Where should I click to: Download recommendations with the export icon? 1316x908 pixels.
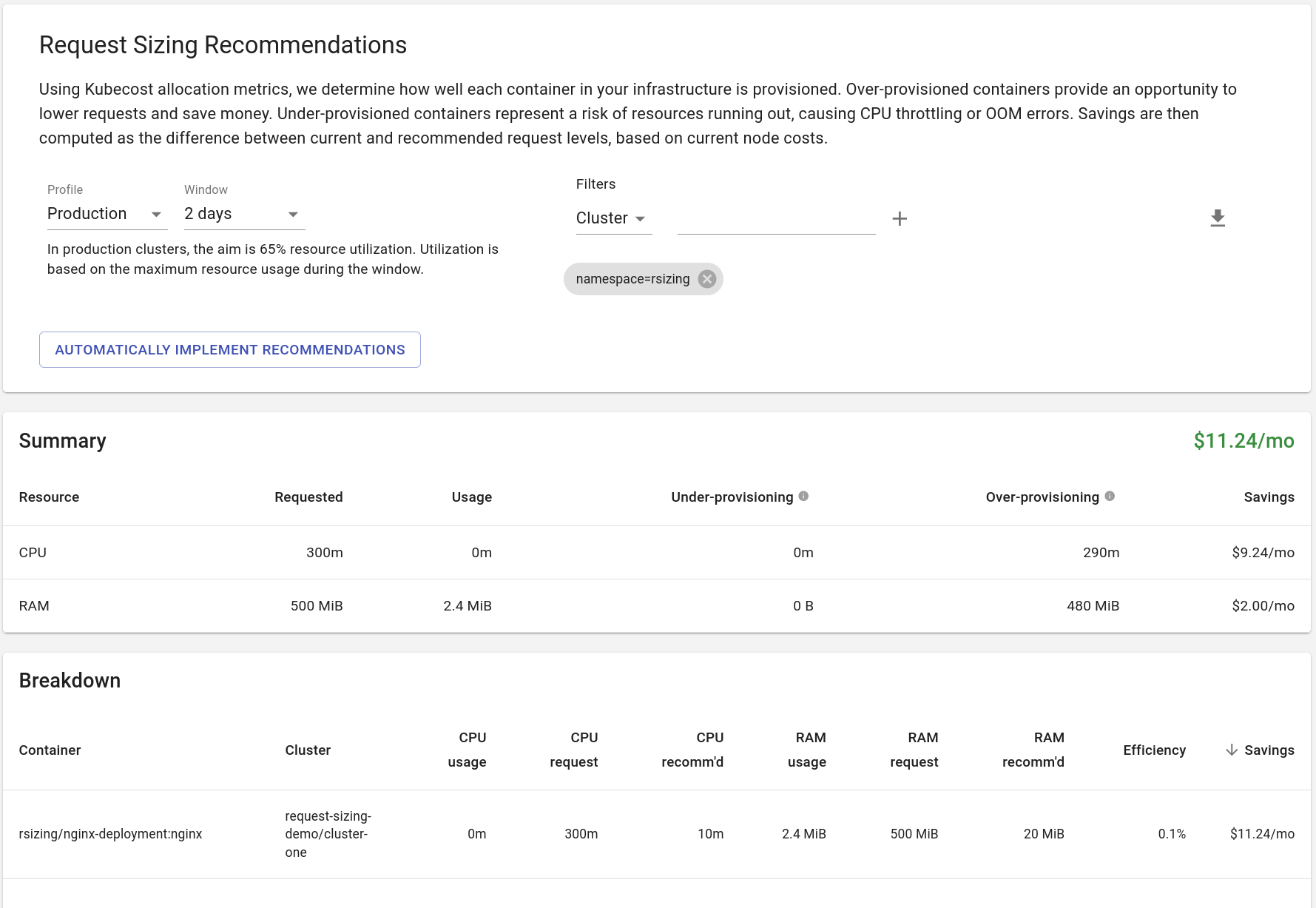click(x=1218, y=218)
